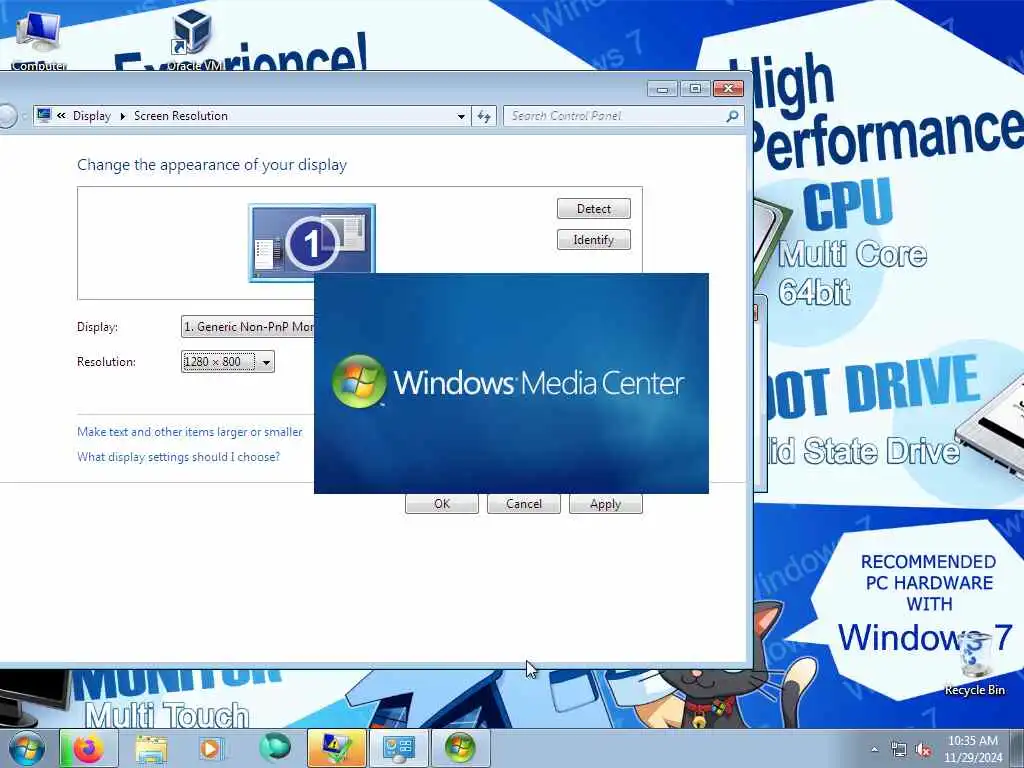Screen dimensions: 1024x768
Task: Open the taskbar clock and date
Action: 972,749
